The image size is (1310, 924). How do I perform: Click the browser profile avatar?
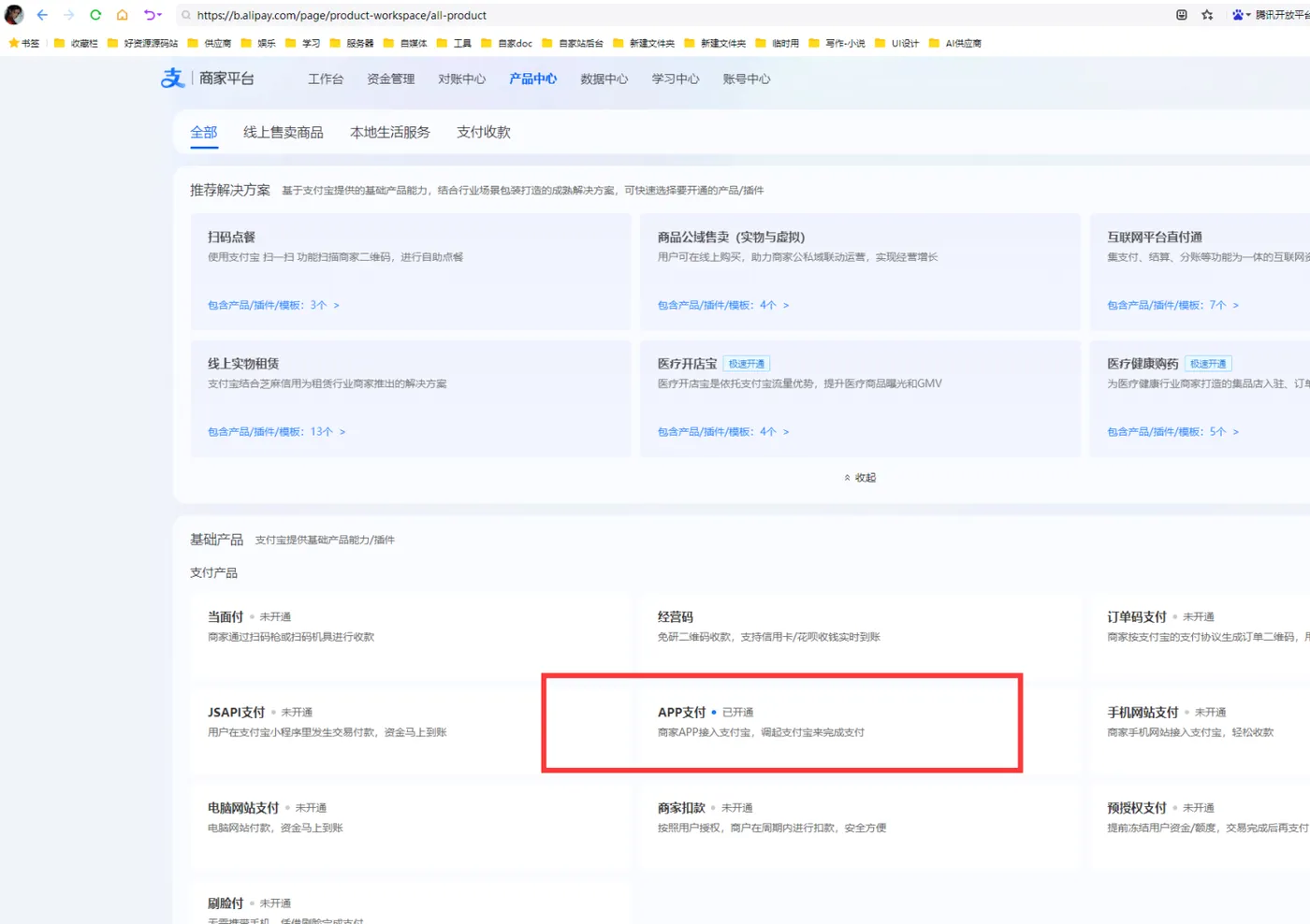pyautogui.click(x=14, y=15)
